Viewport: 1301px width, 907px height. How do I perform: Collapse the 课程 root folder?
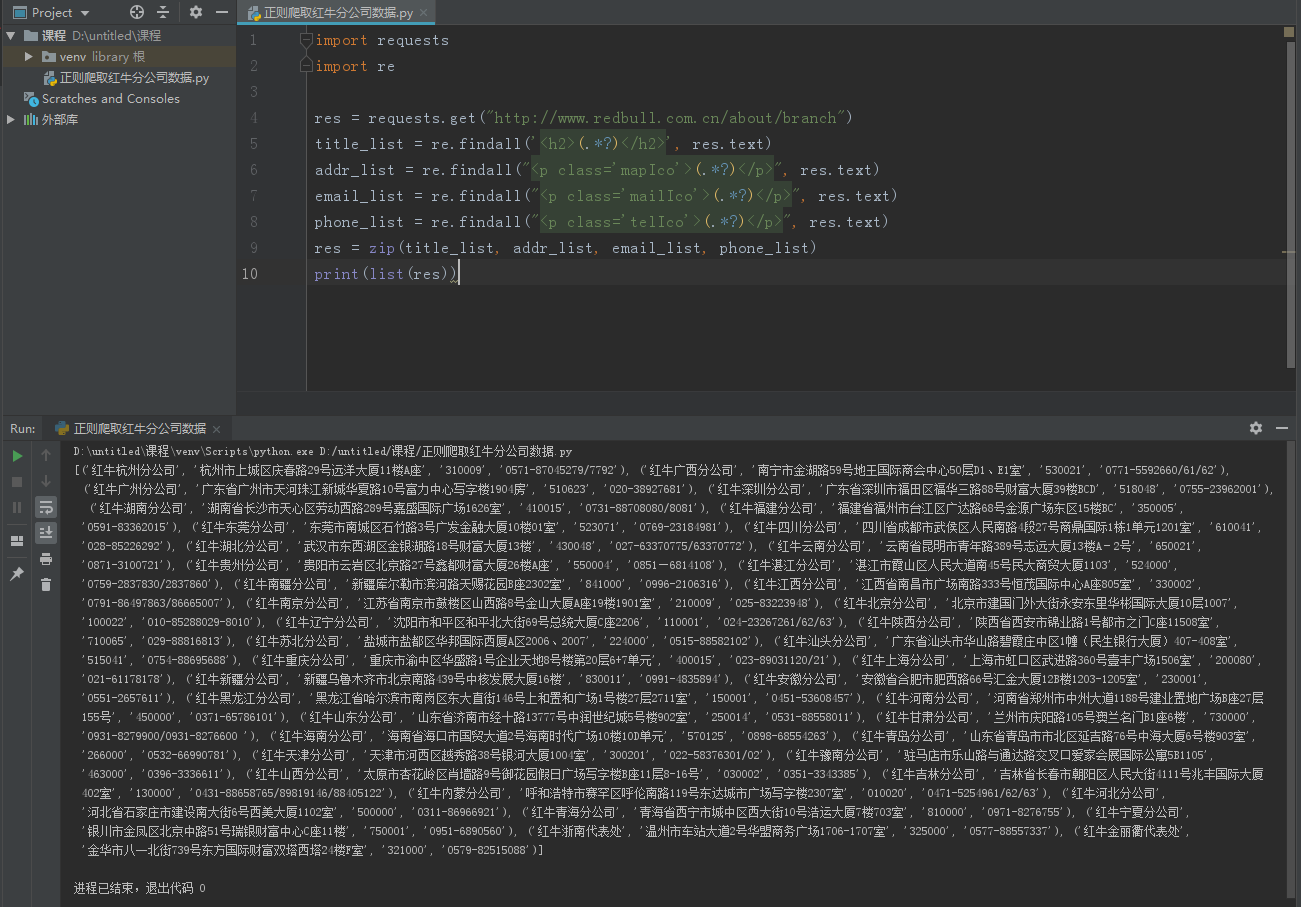[11, 36]
